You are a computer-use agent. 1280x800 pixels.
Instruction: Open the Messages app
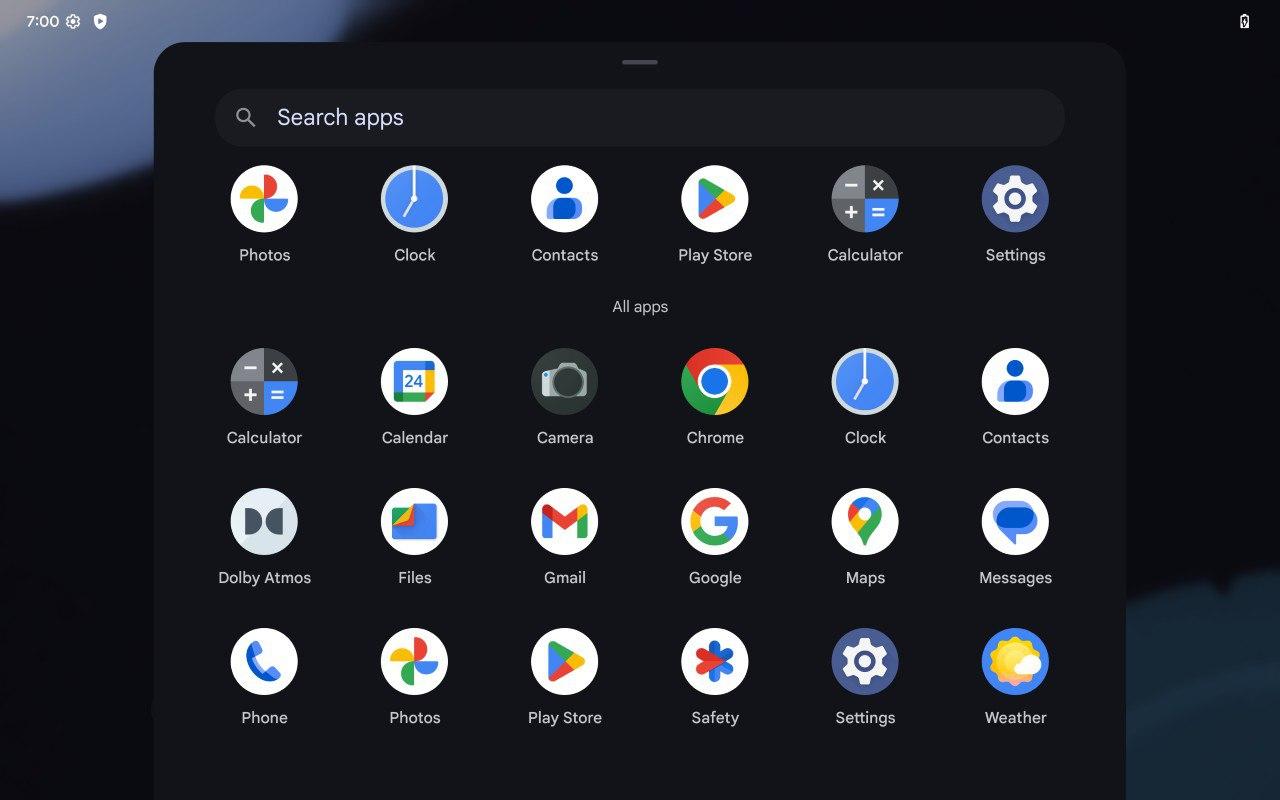click(x=1015, y=521)
